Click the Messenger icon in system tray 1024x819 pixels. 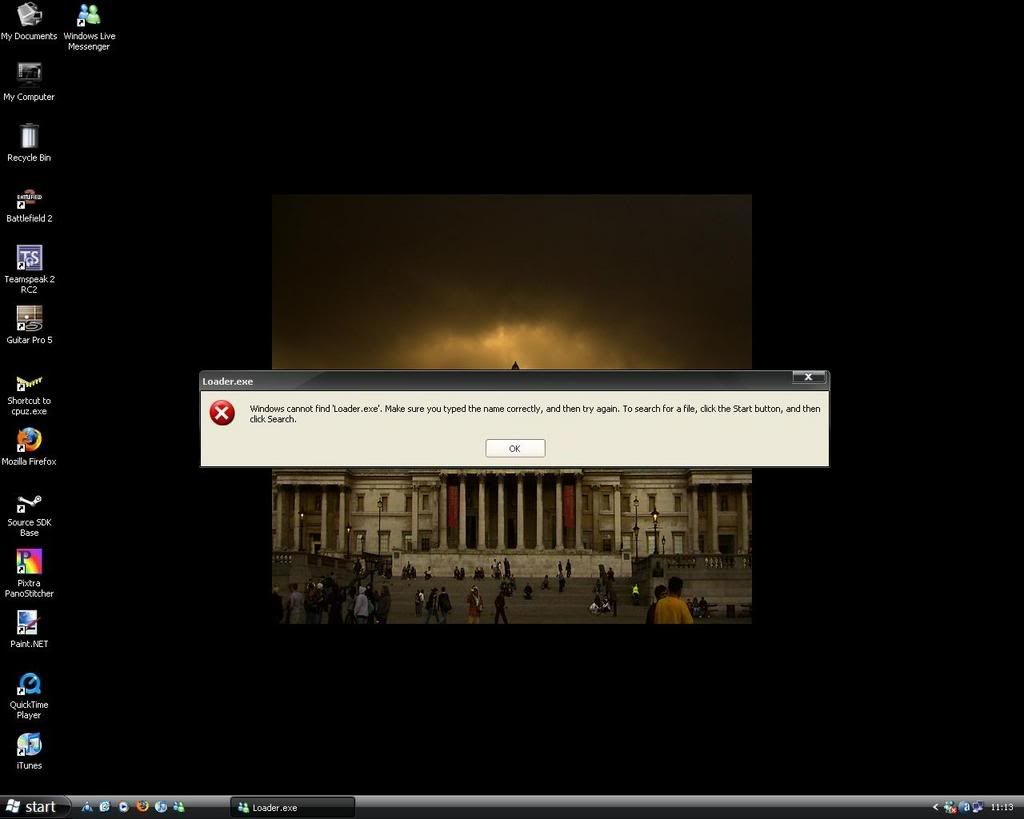(x=949, y=807)
